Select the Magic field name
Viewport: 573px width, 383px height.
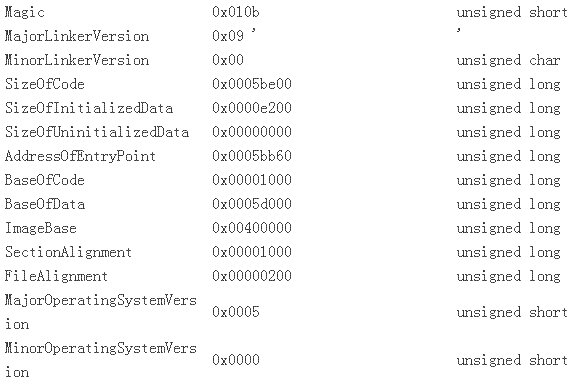24,12
